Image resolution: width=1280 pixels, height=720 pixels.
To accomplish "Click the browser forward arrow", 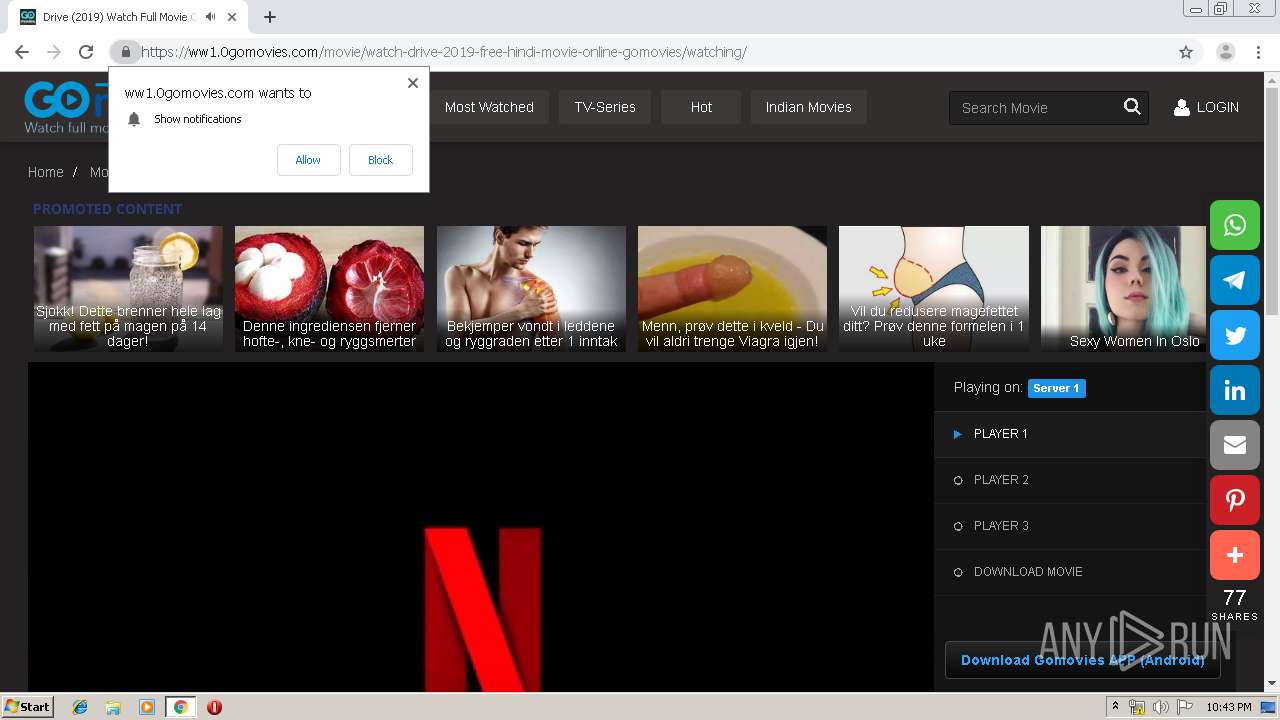I will pos(54,52).
